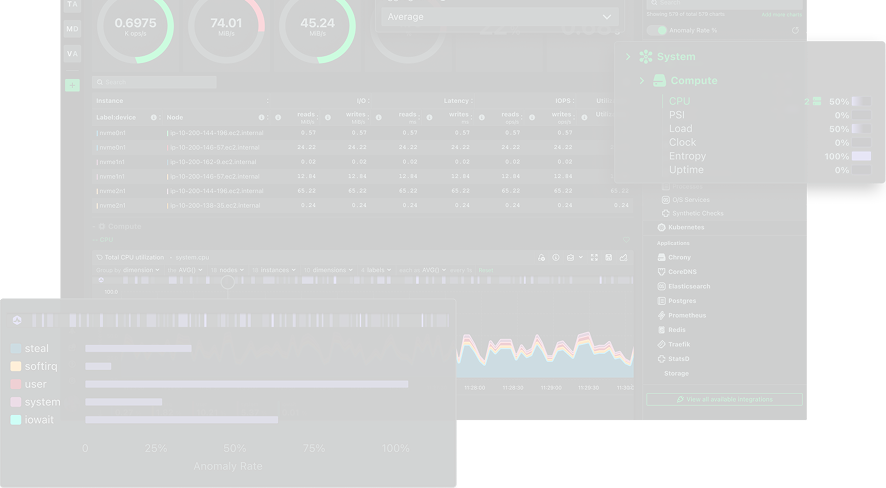
Task: Click the System flower icon
Action: point(646,56)
